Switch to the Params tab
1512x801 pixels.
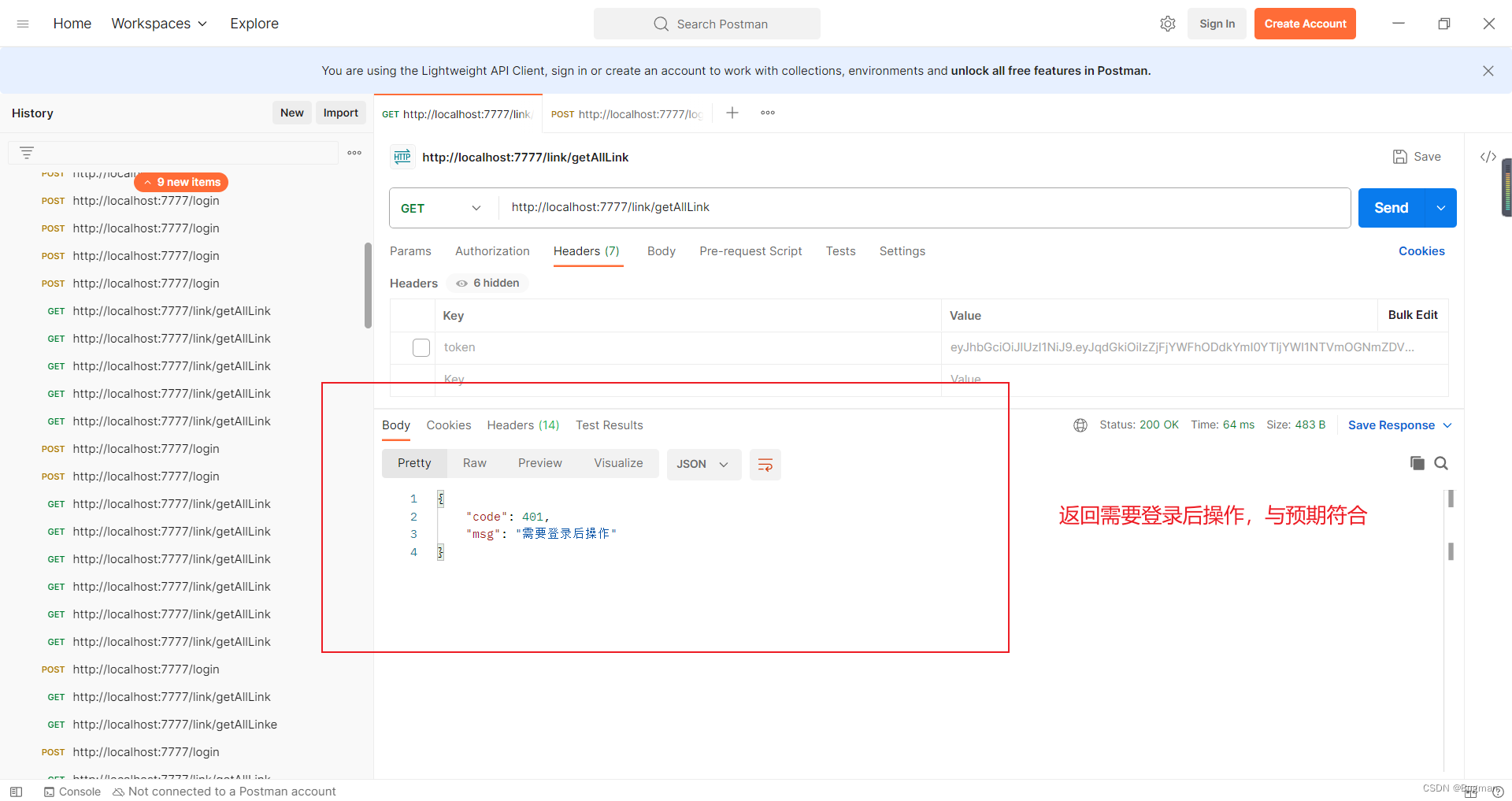point(410,251)
